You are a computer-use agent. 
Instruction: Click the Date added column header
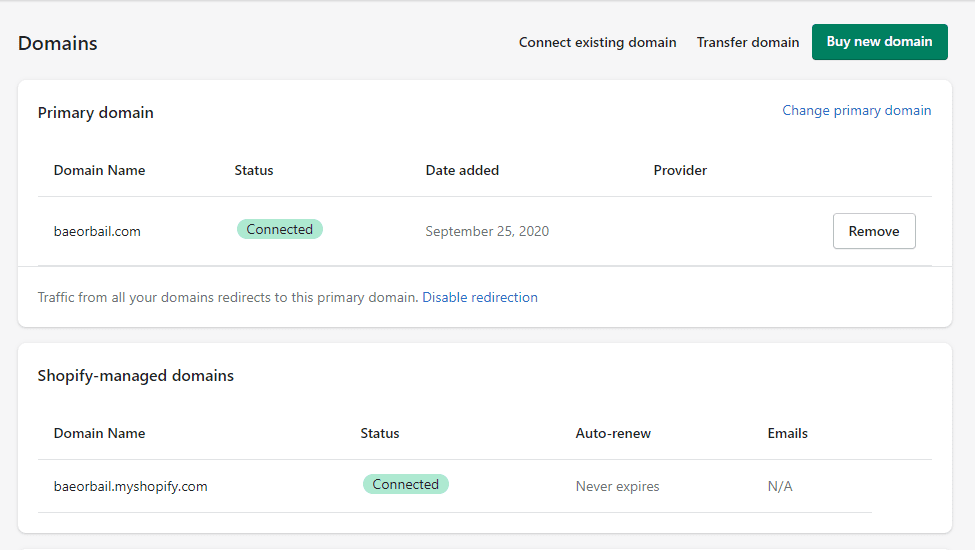[462, 170]
